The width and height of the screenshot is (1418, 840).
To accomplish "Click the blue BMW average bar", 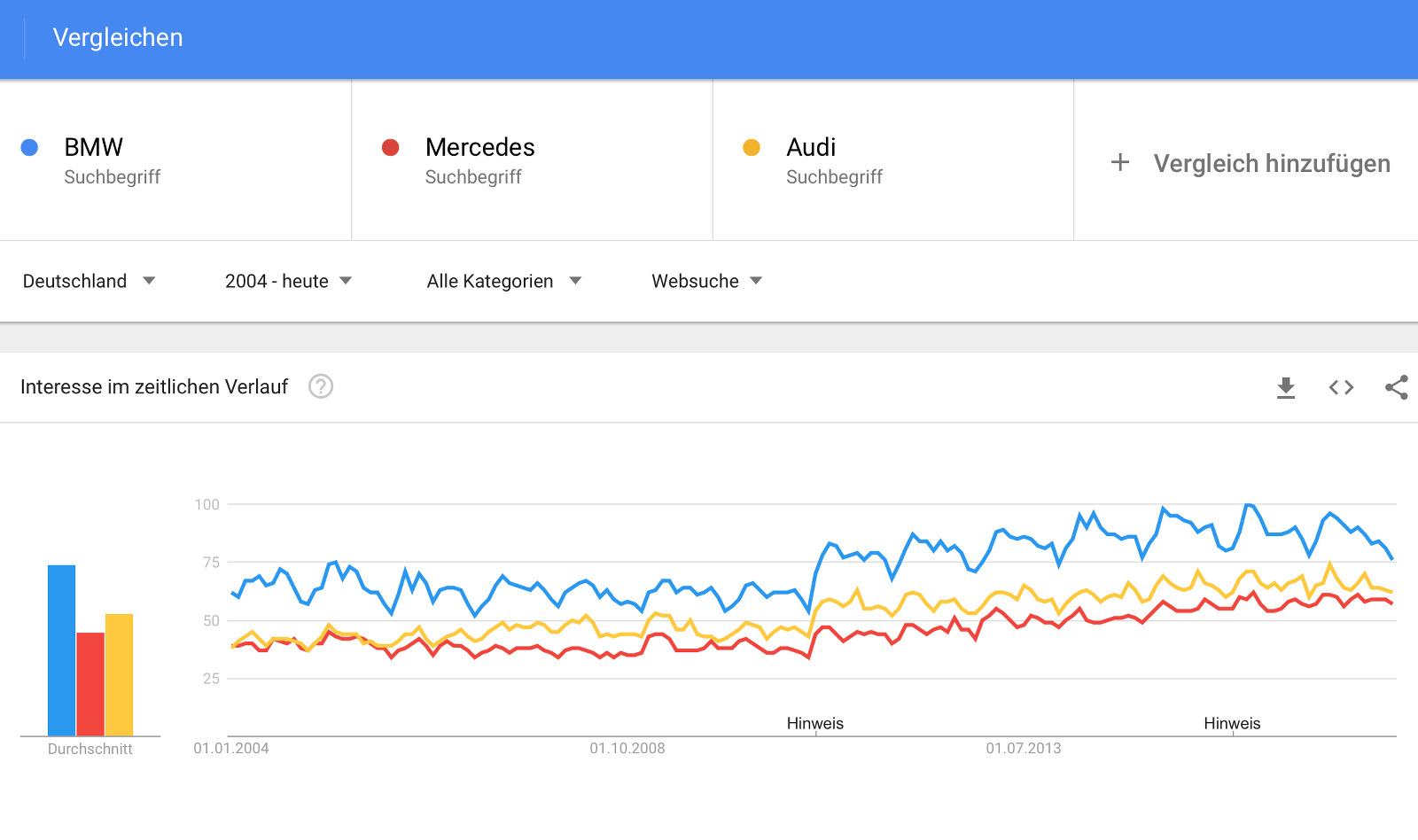I will pyautogui.click(x=61, y=649).
